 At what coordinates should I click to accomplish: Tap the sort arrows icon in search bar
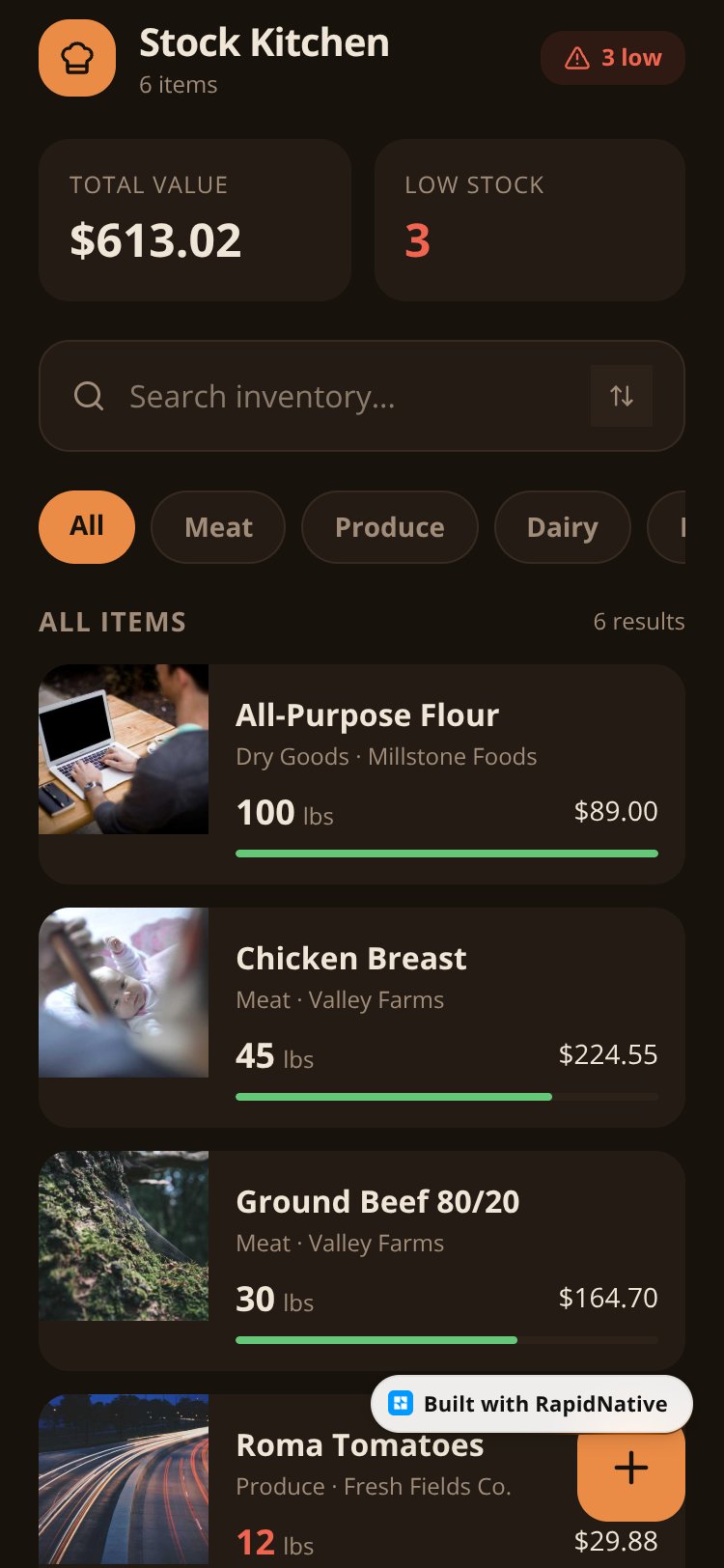[x=622, y=396]
